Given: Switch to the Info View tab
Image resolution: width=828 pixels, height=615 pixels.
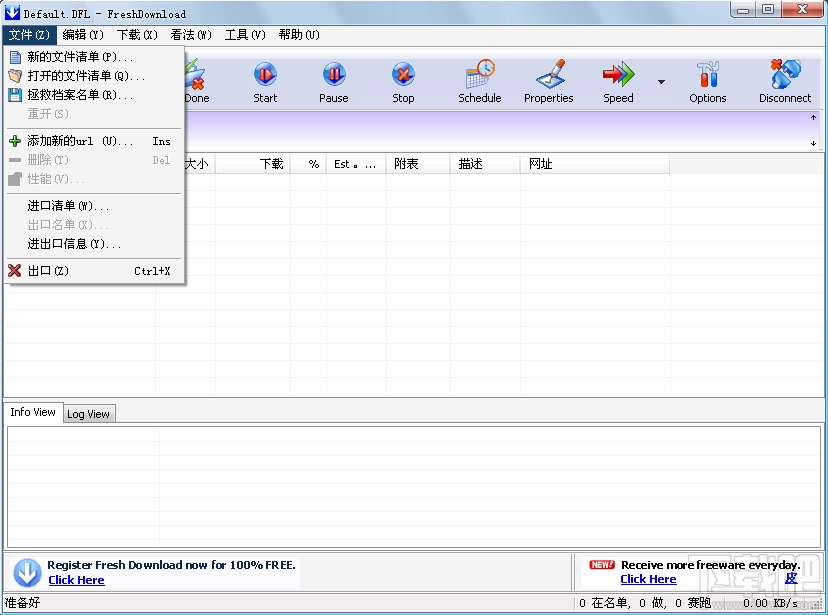Looking at the screenshot, I should coord(33,412).
